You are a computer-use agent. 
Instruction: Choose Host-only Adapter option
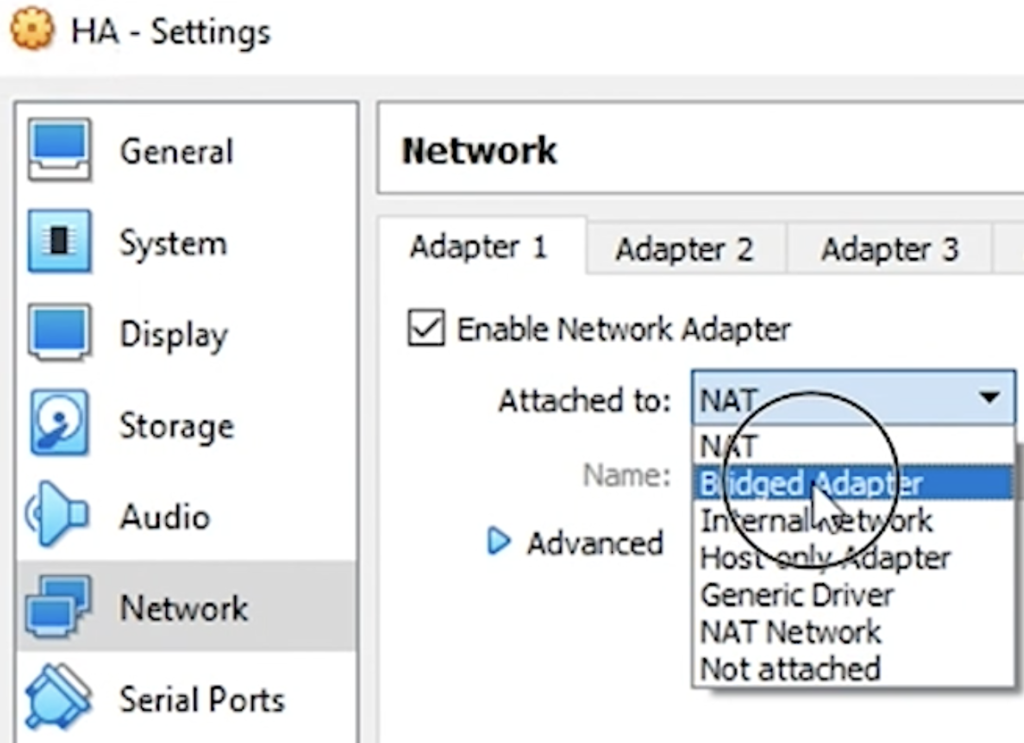[853, 558]
